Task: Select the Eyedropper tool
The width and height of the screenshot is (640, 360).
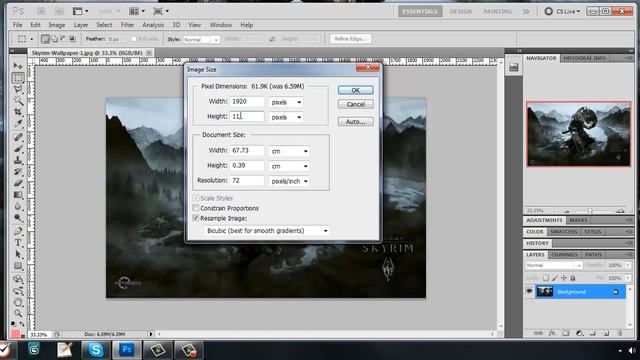Action: [x=18, y=123]
